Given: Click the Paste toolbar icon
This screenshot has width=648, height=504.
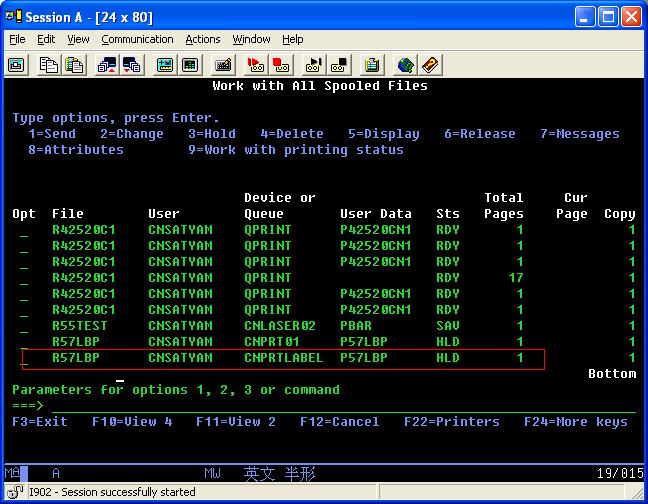Looking at the screenshot, I should (x=74, y=65).
